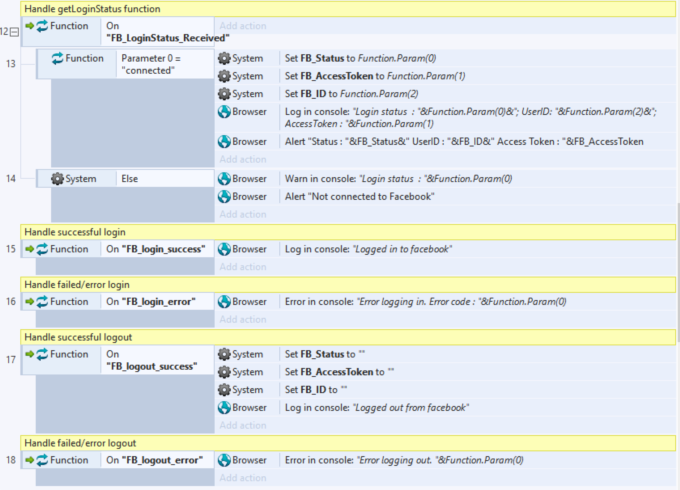680x490 pixels.
Task: Click Add action in FB_login_success event
Action: pyautogui.click(x=243, y=267)
